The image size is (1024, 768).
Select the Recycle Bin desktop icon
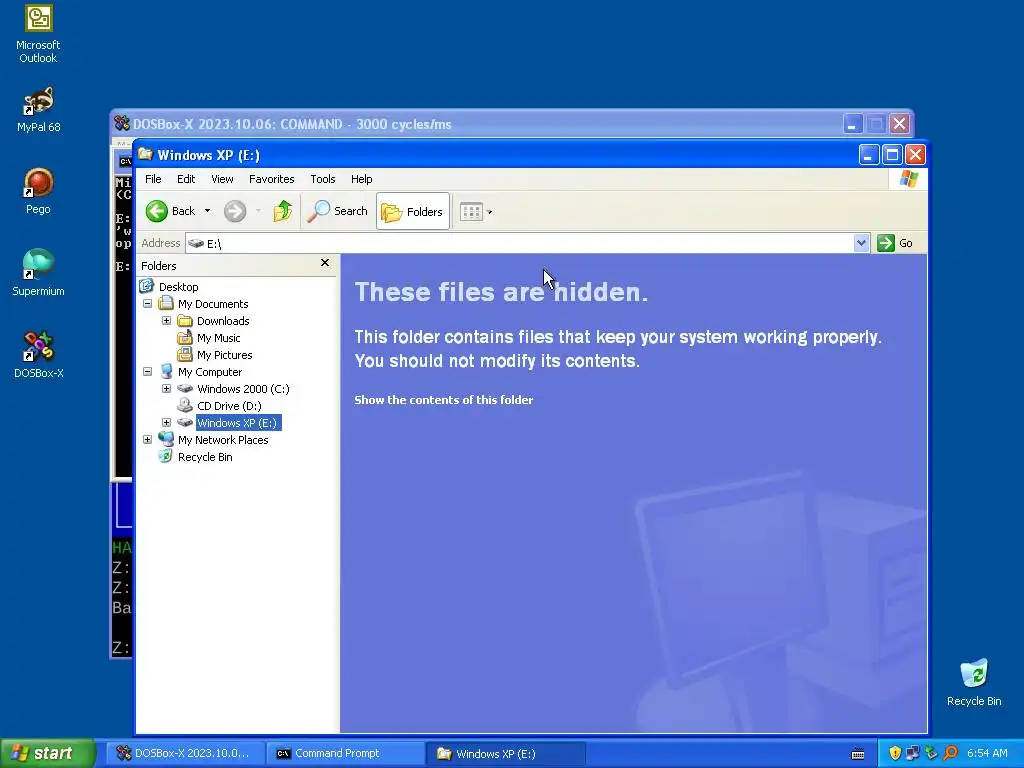point(974,682)
